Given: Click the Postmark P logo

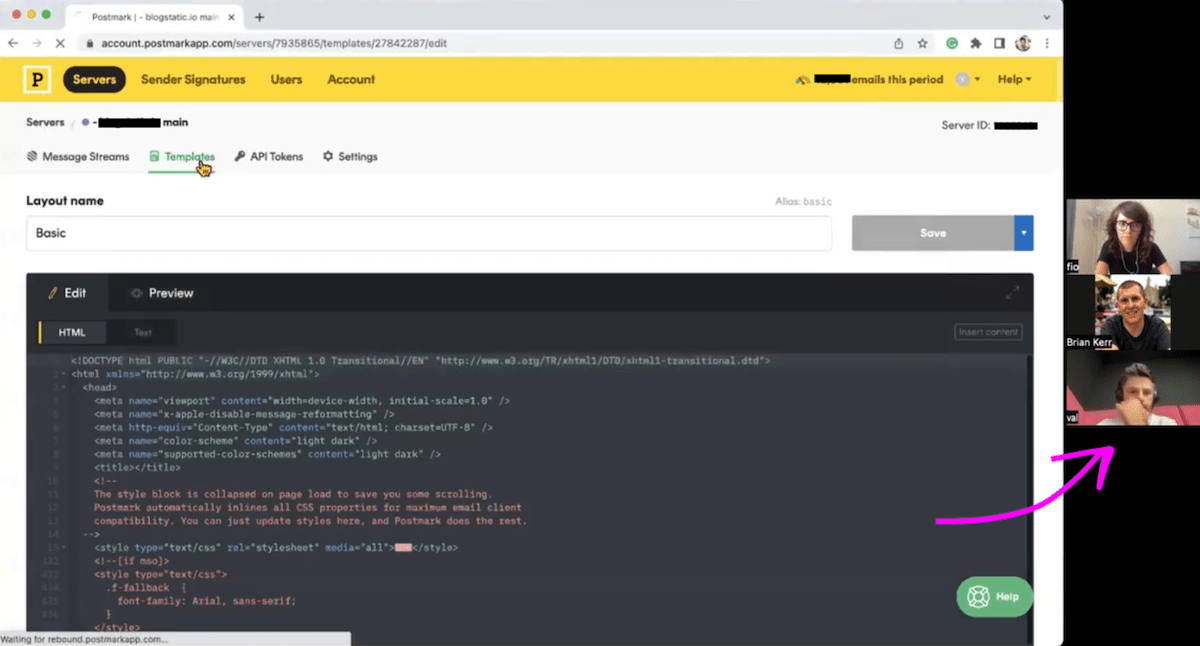Looking at the screenshot, I should (37, 80).
